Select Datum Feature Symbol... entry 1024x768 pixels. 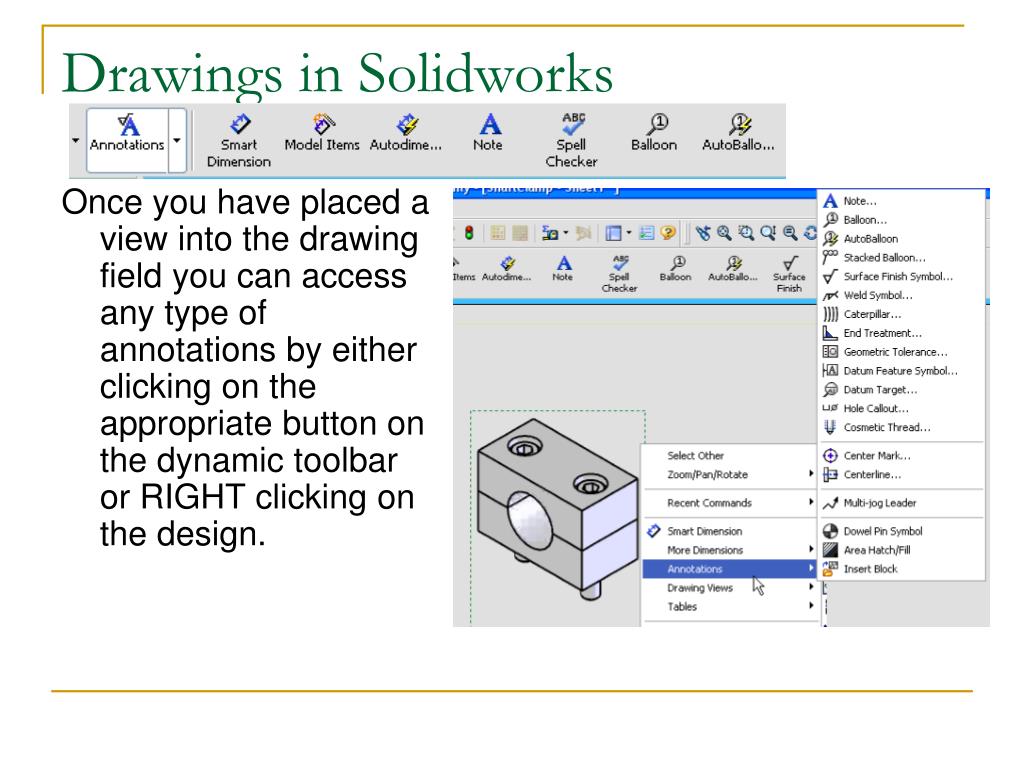pyautogui.click(x=902, y=371)
